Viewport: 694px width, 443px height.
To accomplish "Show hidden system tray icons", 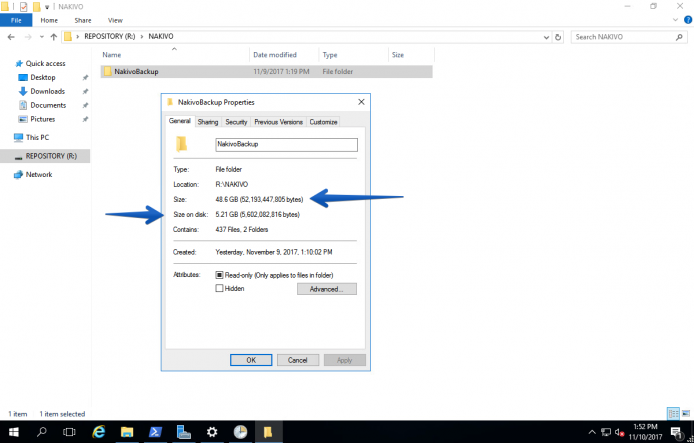I will pos(592,432).
